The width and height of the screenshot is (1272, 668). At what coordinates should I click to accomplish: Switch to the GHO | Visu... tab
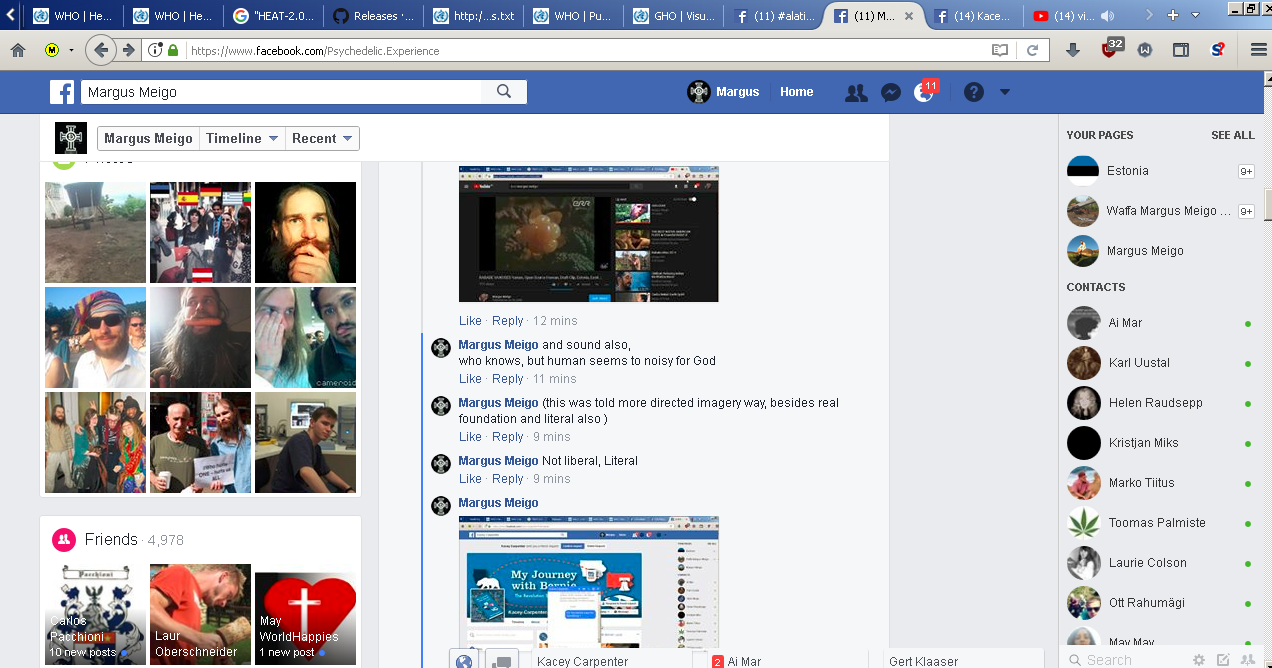point(672,16)
